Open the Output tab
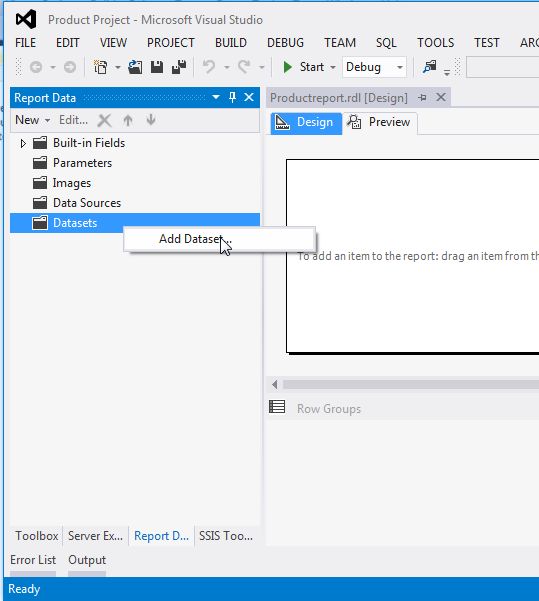This screenshot has height=601, width=539. click(x=87, y=560)
